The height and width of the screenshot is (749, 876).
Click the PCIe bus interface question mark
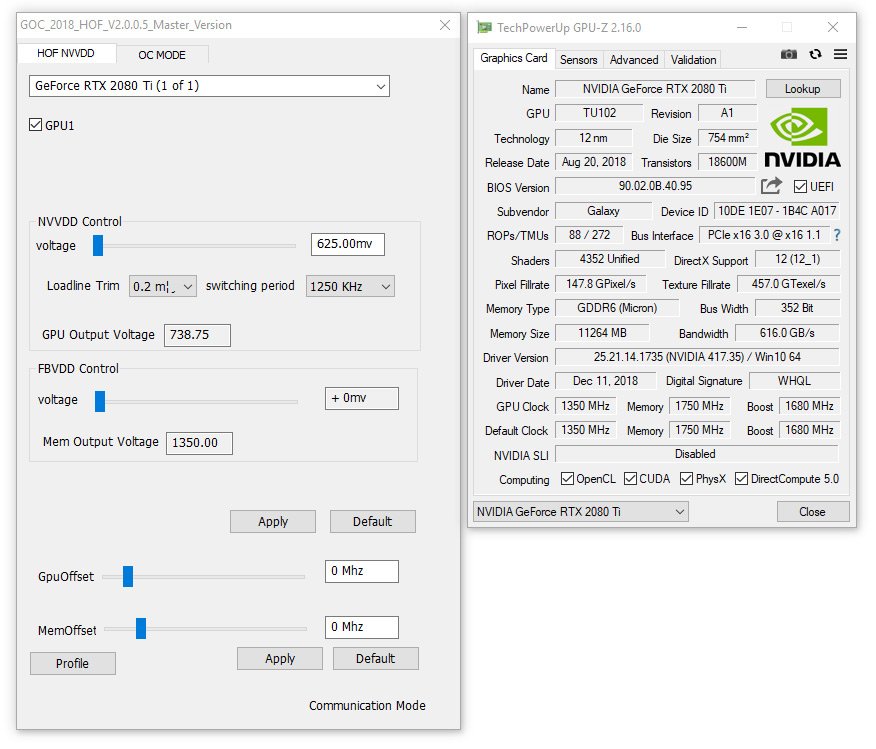(x=837, y=235)
